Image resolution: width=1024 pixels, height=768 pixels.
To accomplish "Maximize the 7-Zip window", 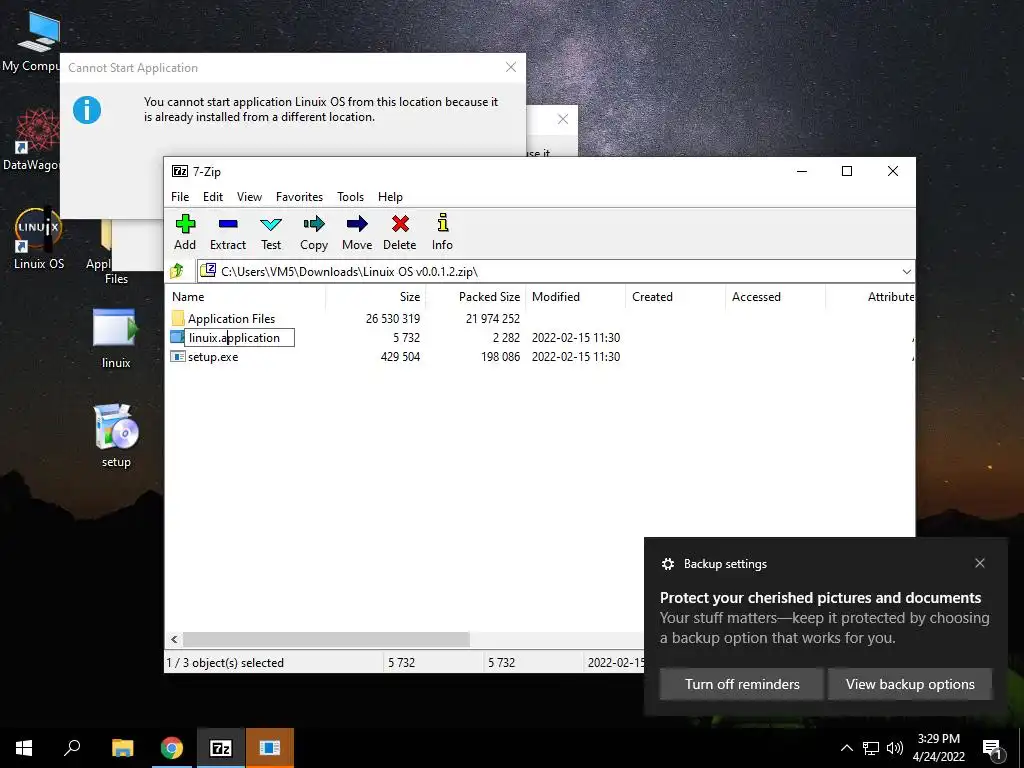I will [x=847, y=171].
